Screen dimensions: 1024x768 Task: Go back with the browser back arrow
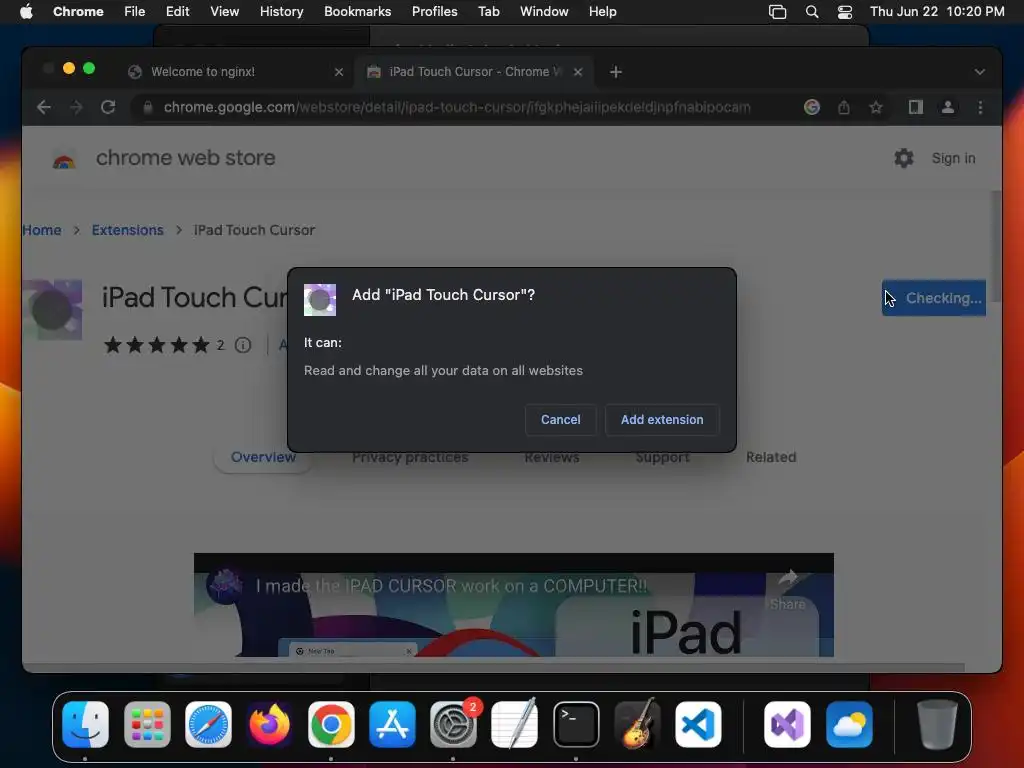tap(44, 107)
